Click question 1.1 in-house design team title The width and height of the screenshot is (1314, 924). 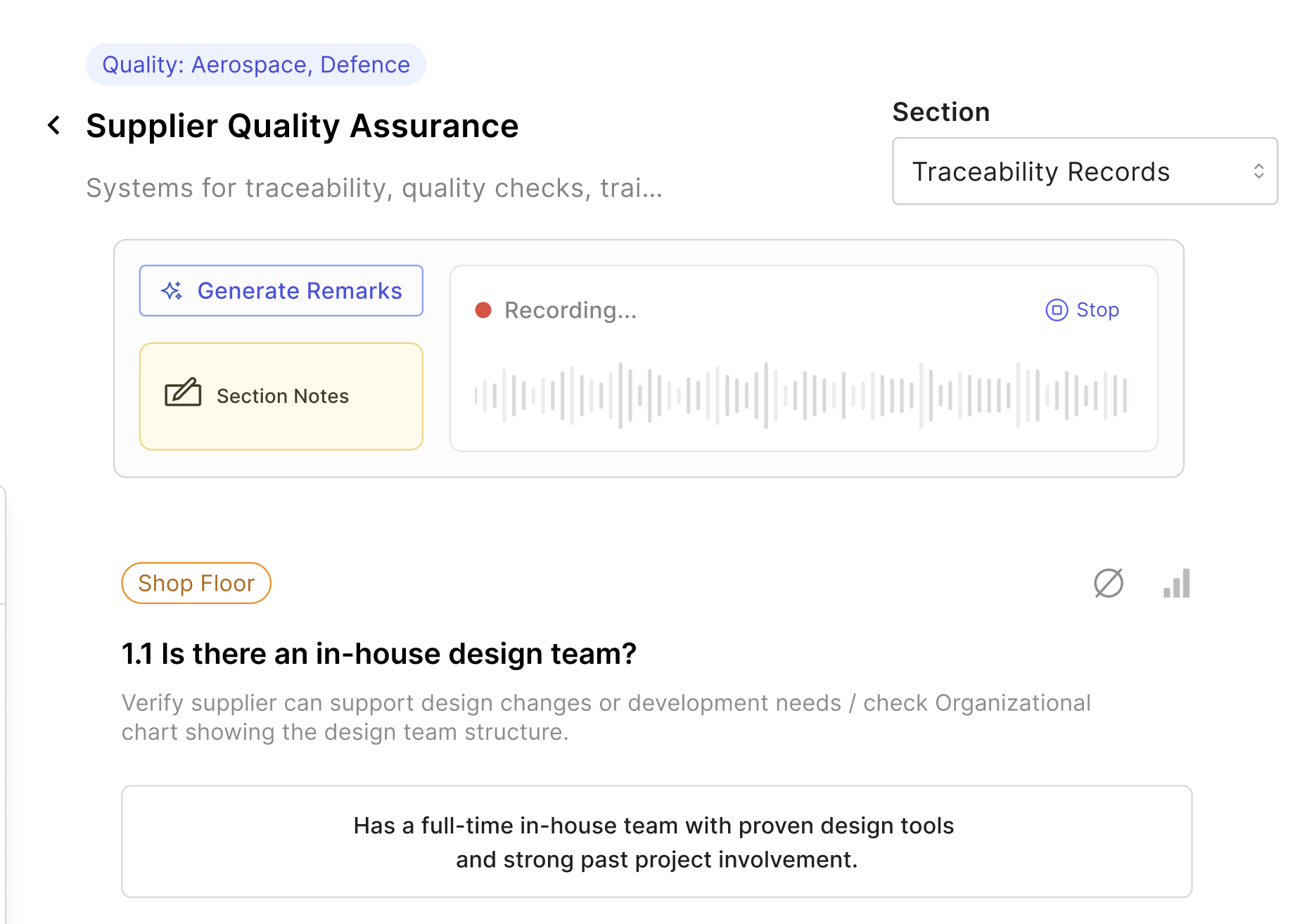[x=379, y=654]
